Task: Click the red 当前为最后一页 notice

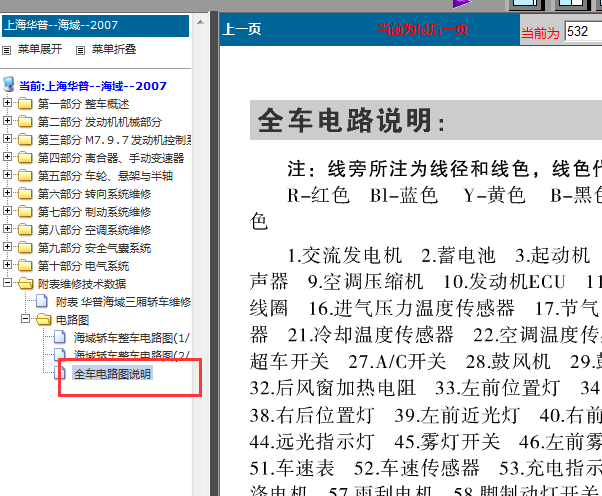Action: pyautogui.click(x=422, y=29)
